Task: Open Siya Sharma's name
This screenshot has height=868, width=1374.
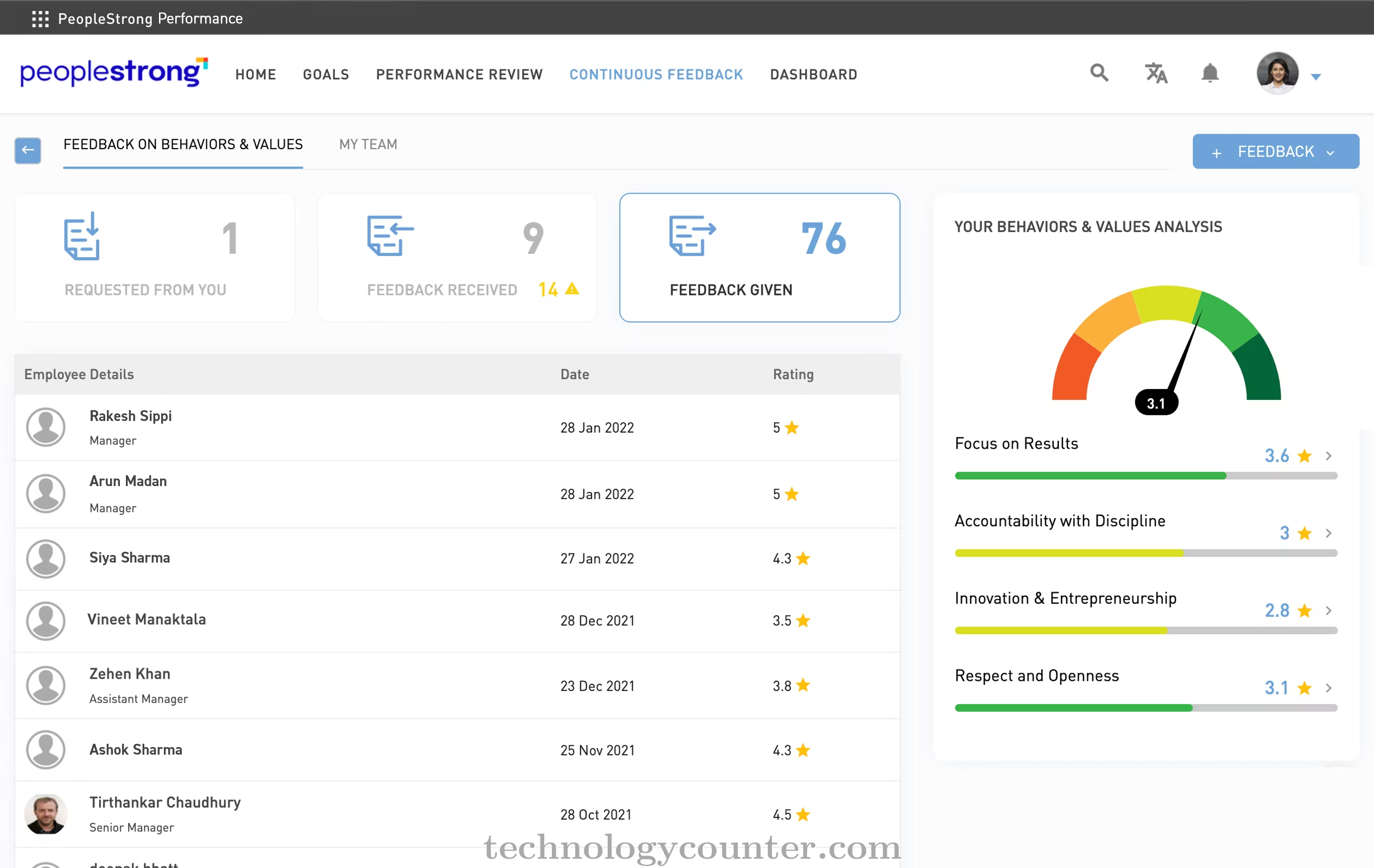Action: (x=130, y=557)
